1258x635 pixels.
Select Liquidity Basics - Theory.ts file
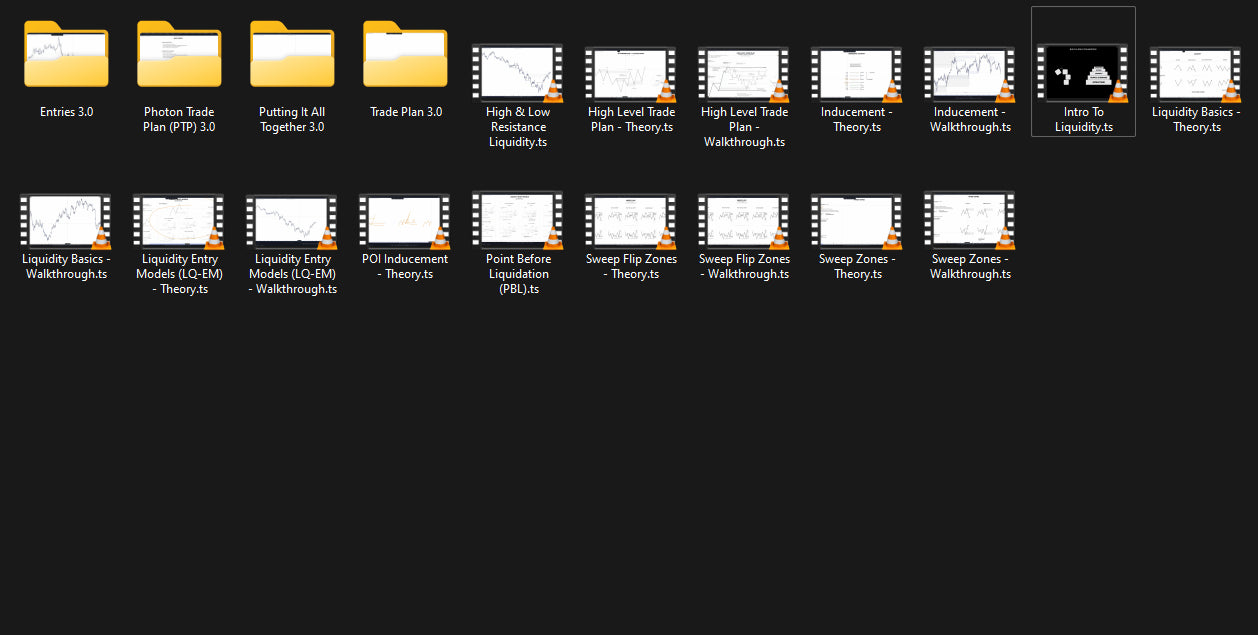(x=1196, y=73)
